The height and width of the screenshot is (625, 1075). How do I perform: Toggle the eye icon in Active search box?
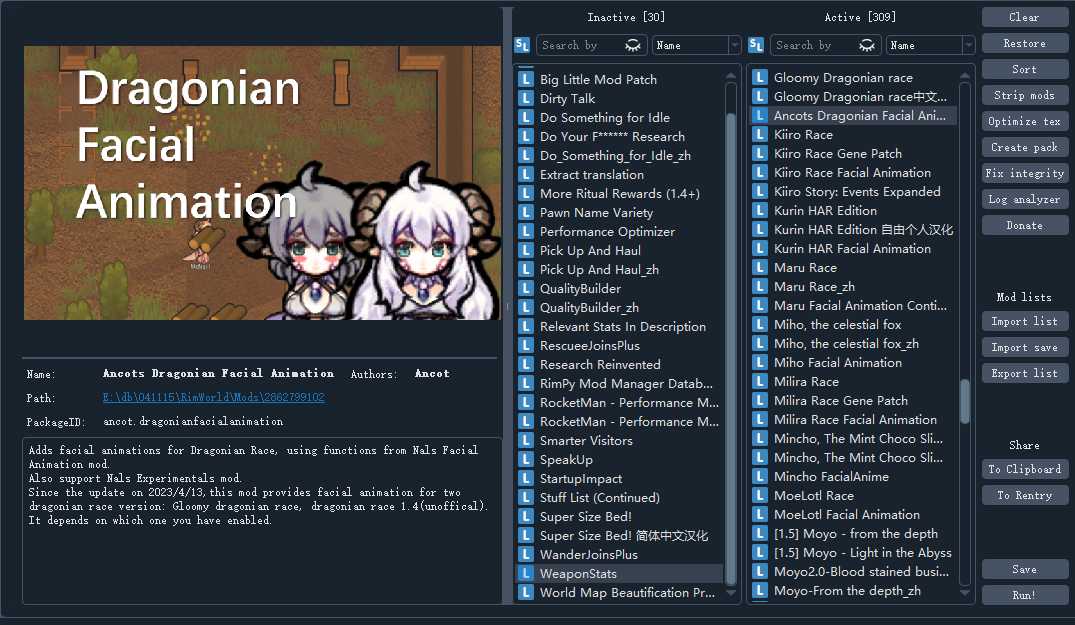[867, 45]
